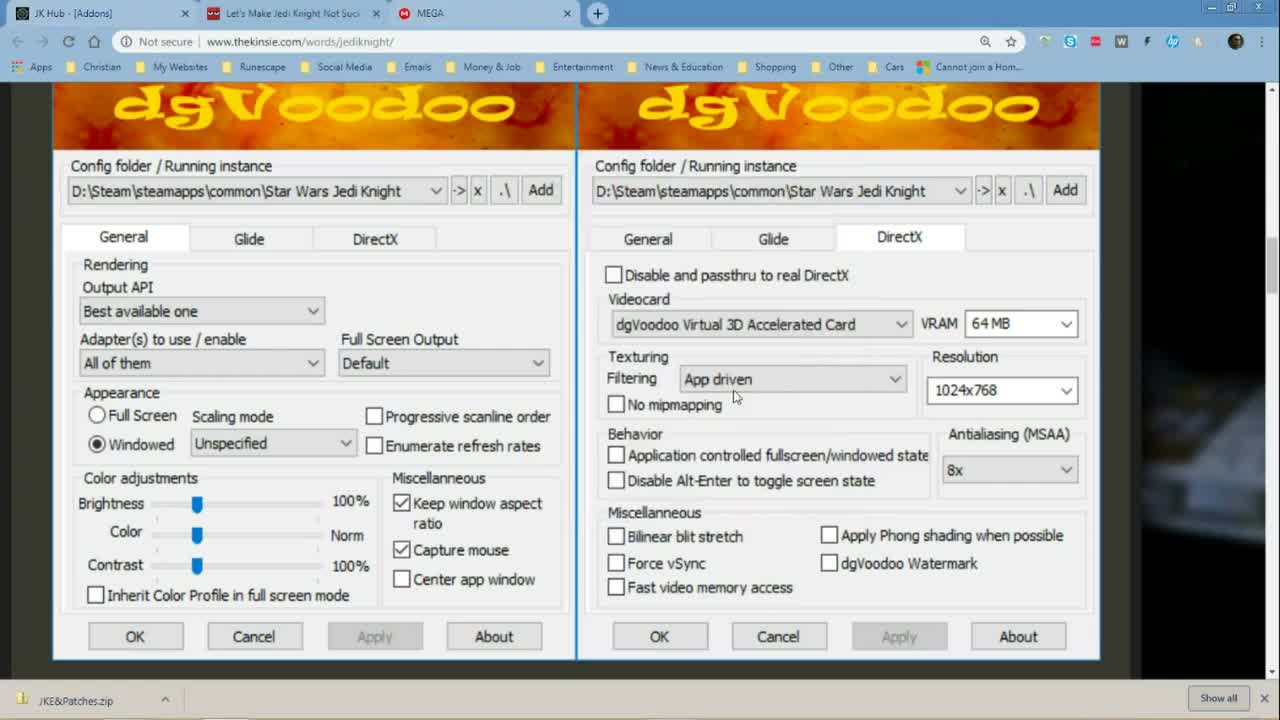Click Cancel in the right dgVoodoo panel
The height and width of the screenshot is (720, 1280).
point(778,636)
